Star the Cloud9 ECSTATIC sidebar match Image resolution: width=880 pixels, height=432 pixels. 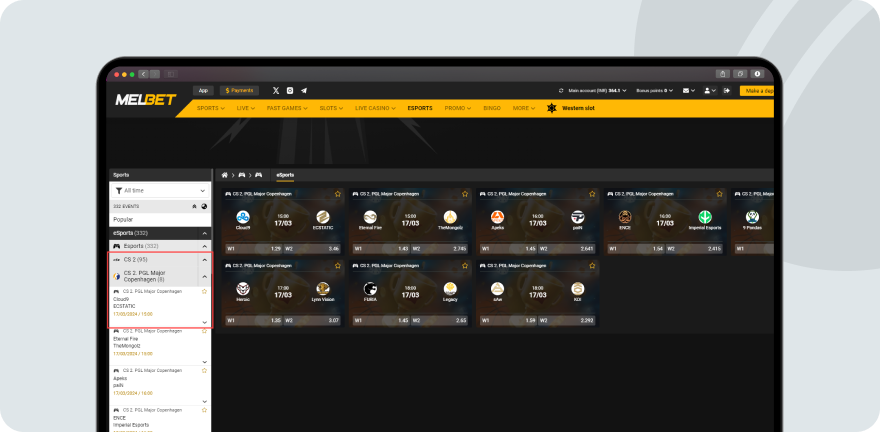click(x=204, y=291)
